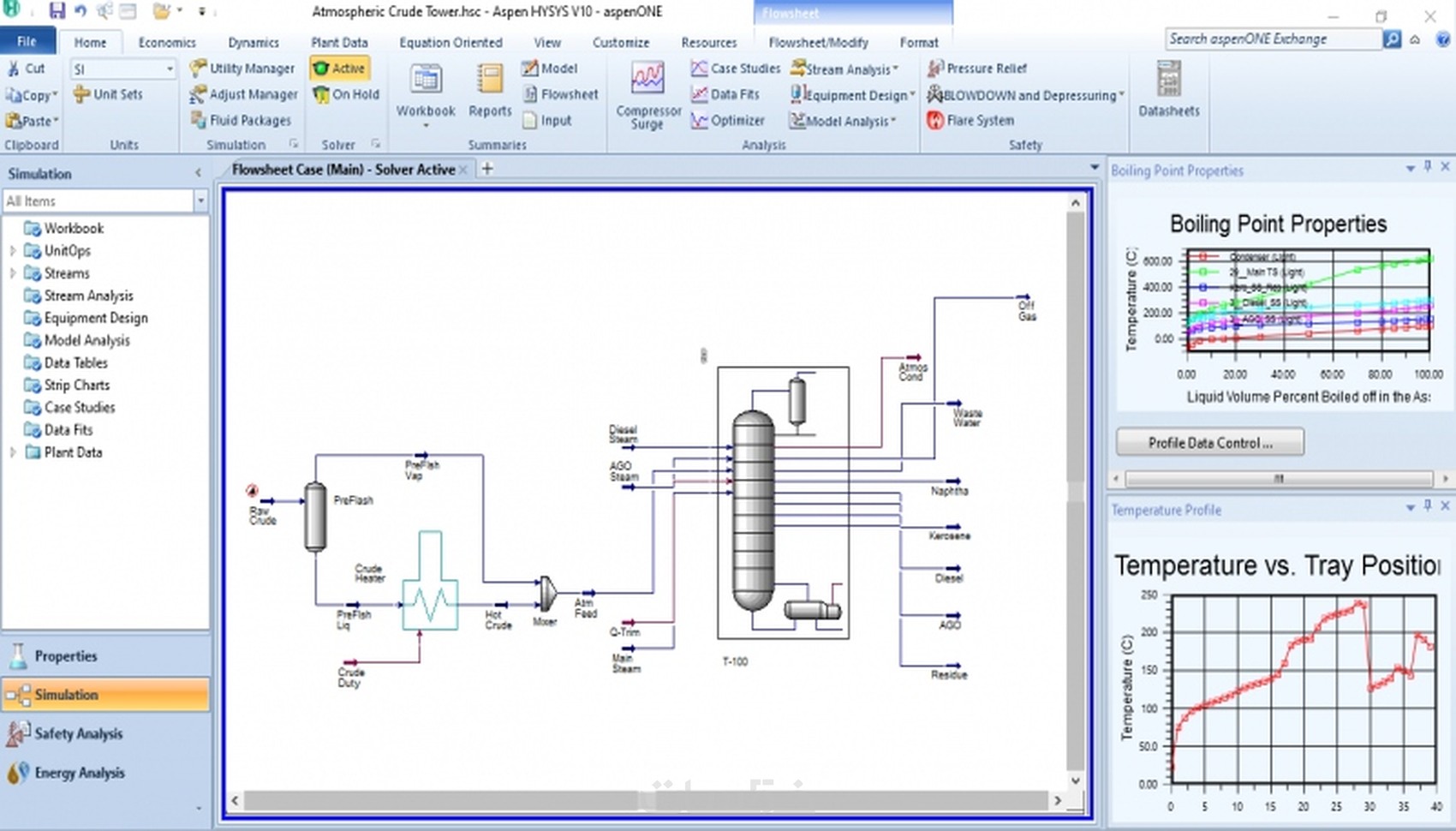Open the Datasheets tool

[x=1169, y=90]
